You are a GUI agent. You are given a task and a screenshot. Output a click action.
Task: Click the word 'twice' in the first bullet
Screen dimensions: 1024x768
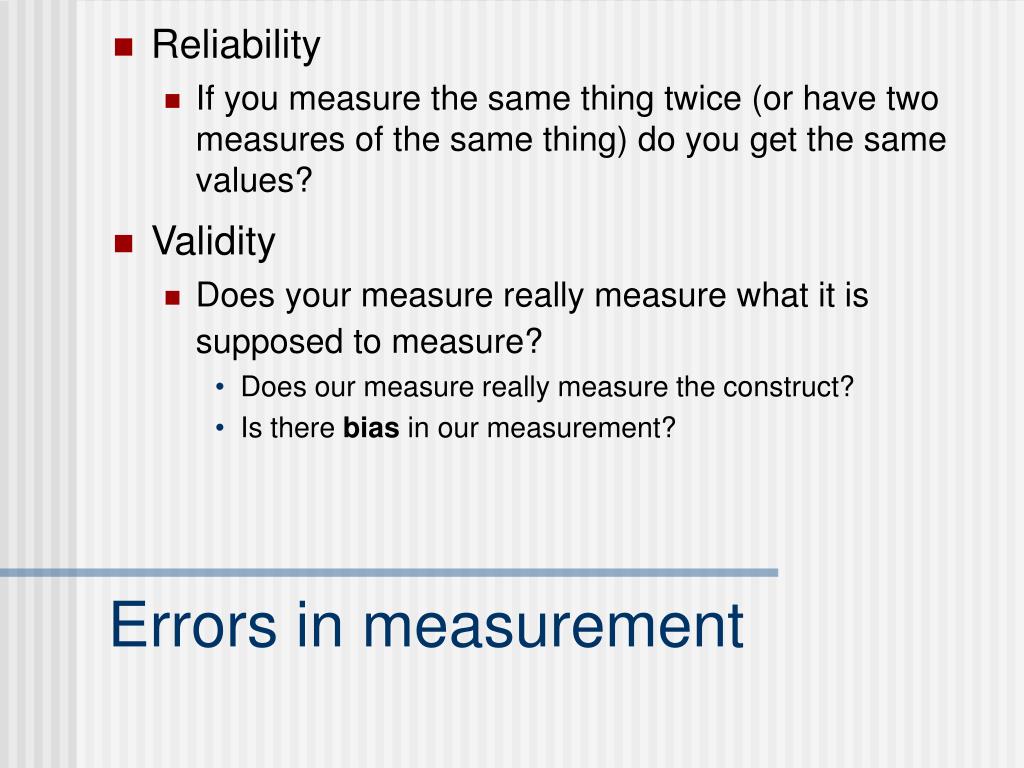coord(703,99)
